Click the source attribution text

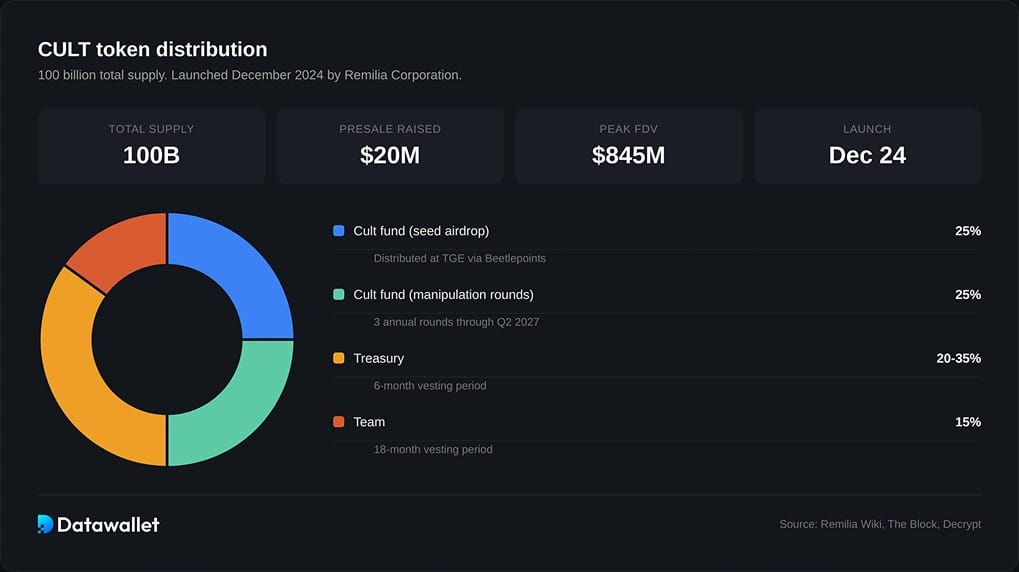[x=880, y=524]
